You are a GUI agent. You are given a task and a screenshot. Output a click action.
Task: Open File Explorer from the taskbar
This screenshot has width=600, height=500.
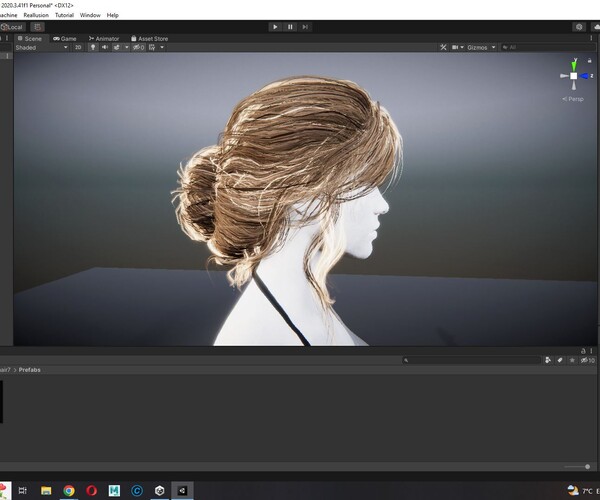(x=46, y=490)
